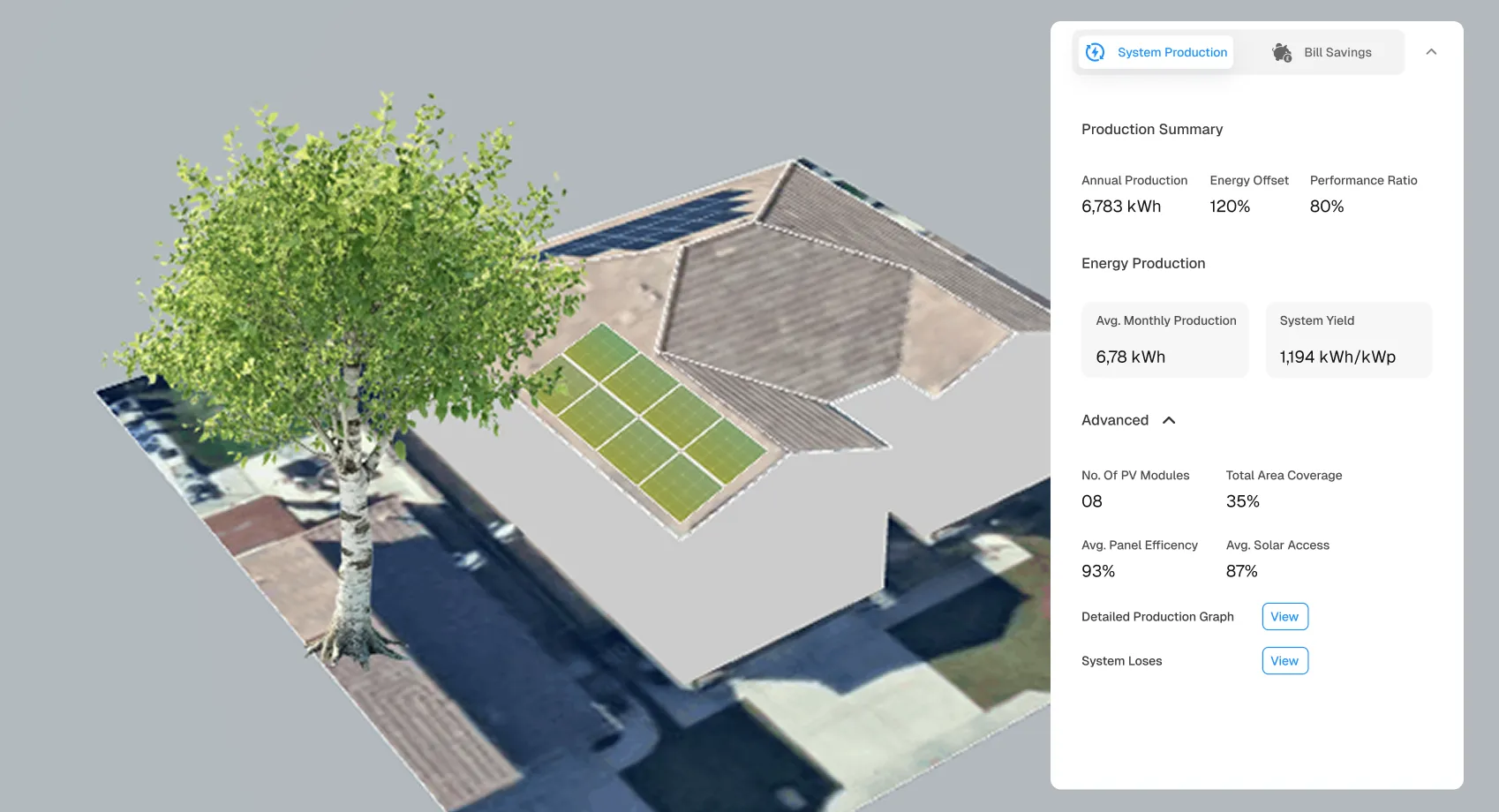1499x812 pixels.
Task: Click the Production Summary heading
Action: tap(1152, 130)
